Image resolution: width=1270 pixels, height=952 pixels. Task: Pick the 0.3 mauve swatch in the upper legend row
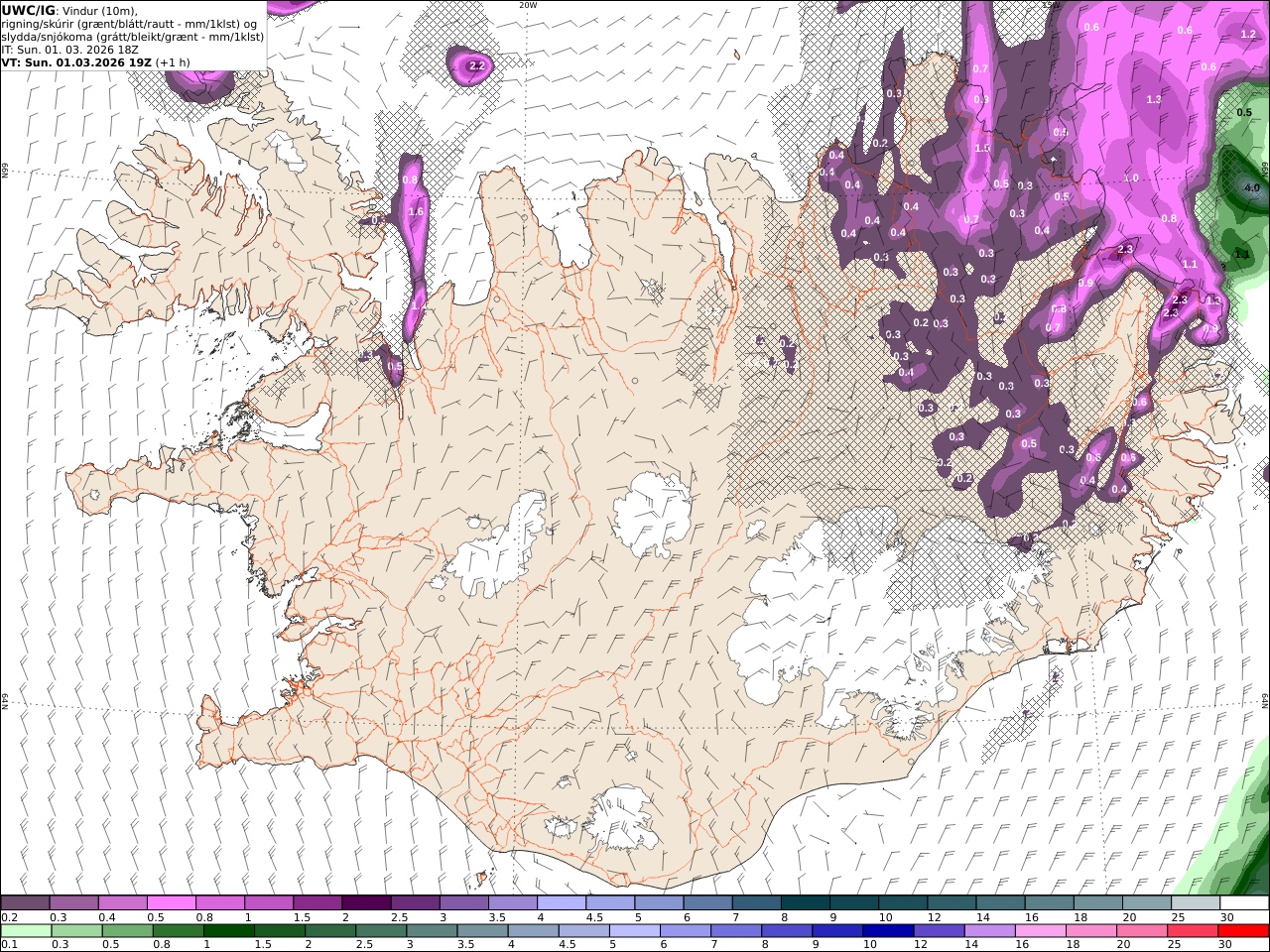click(x=73, y=903)
